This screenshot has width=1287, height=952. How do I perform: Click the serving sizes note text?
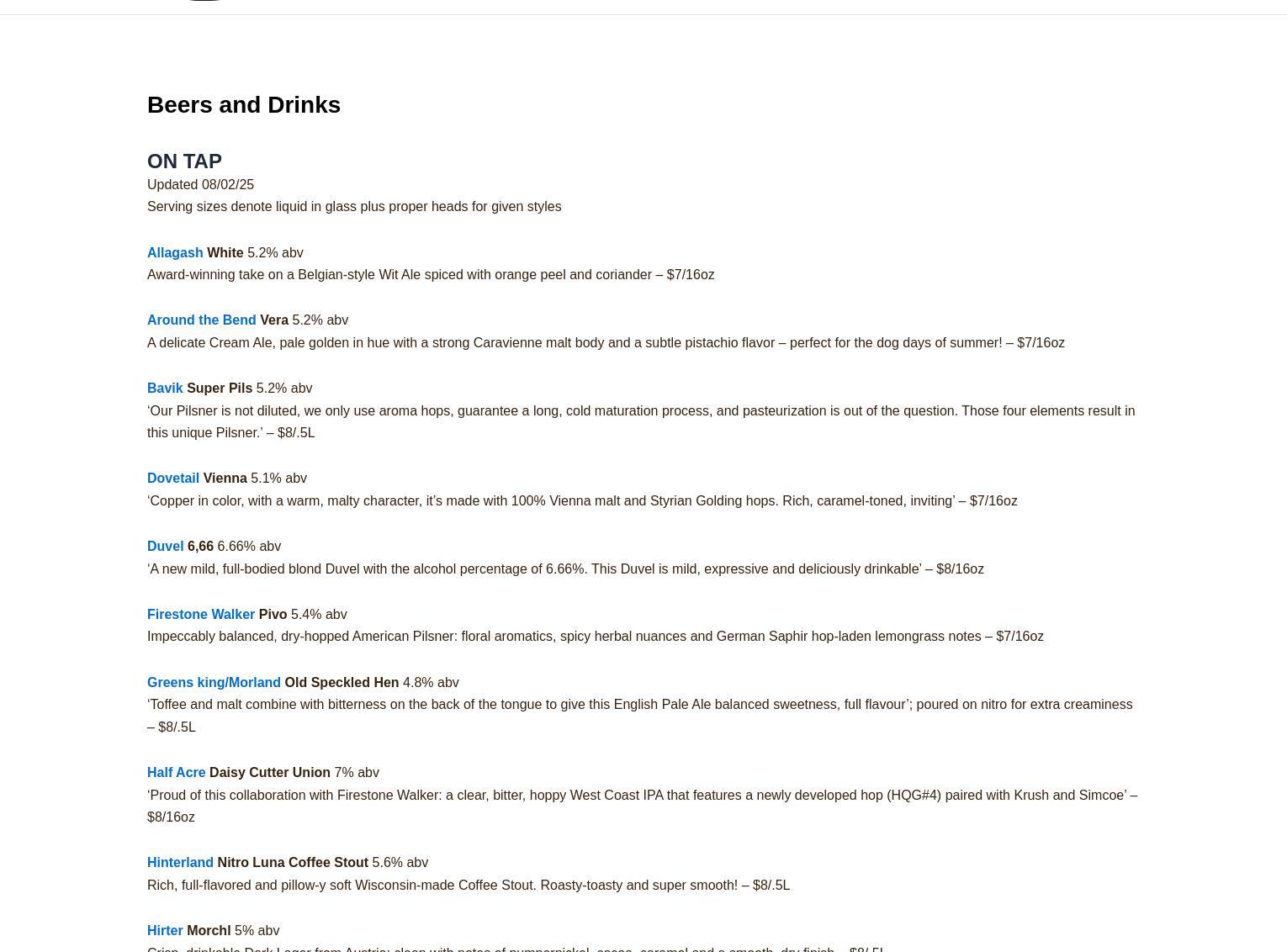tap(354, 206)
